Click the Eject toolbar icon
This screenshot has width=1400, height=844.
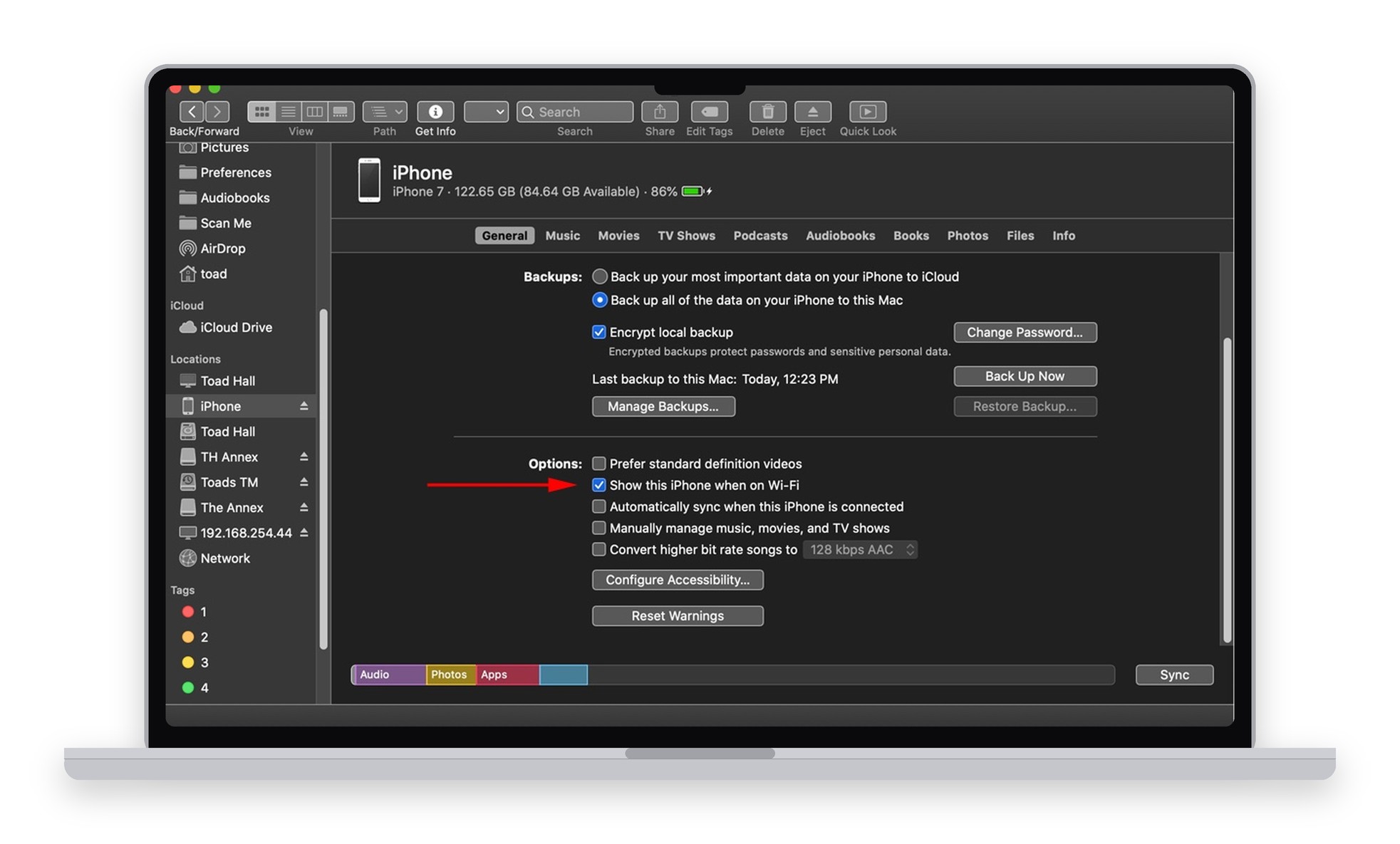[x=812, y=112]
